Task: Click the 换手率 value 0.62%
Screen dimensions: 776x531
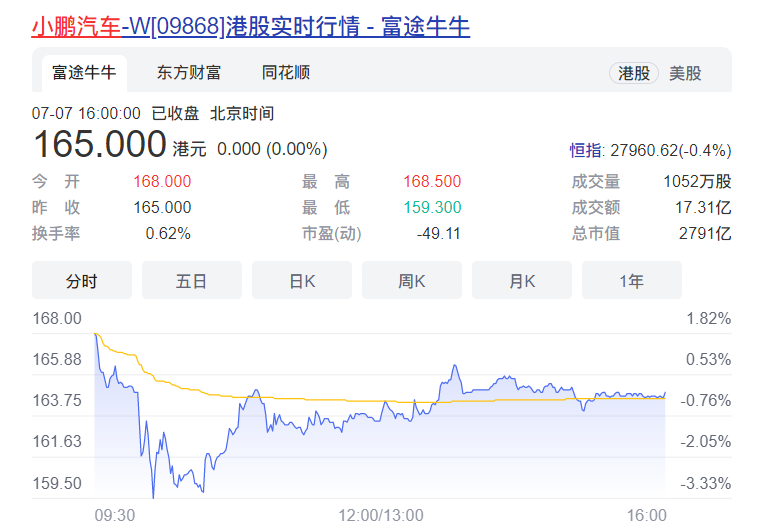Action: click(x=168, y=234)
